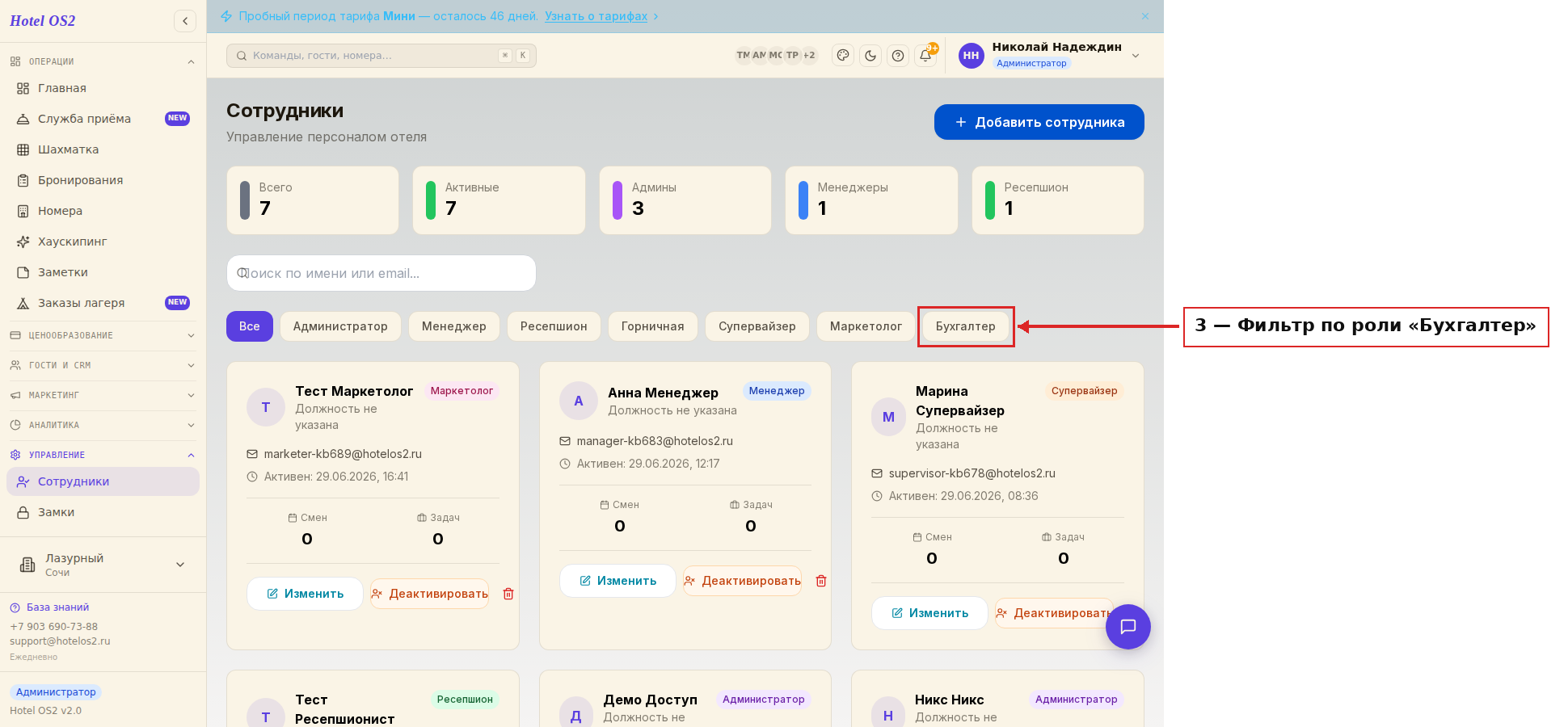Open the help question-mark icon
Image resolution: width=1568 pixels, height=727 pixels.
pos(898,56)
